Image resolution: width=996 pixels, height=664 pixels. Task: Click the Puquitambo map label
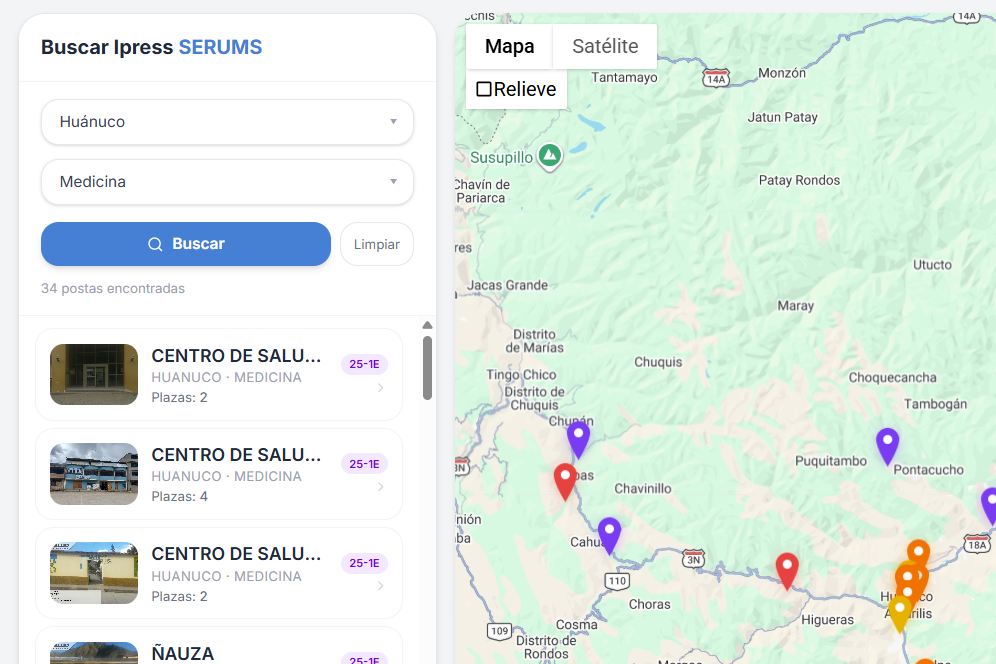point(831,461)
